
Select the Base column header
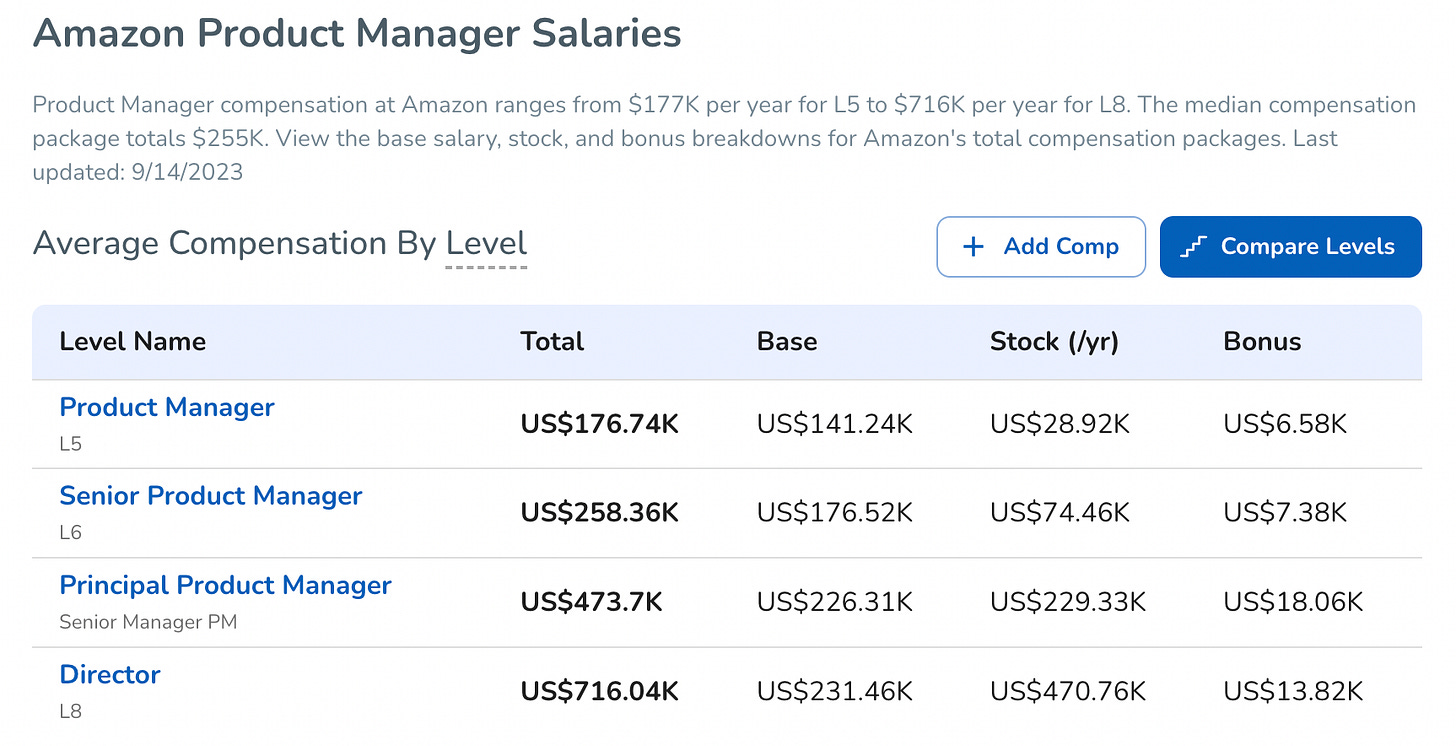tap(787, 341)
